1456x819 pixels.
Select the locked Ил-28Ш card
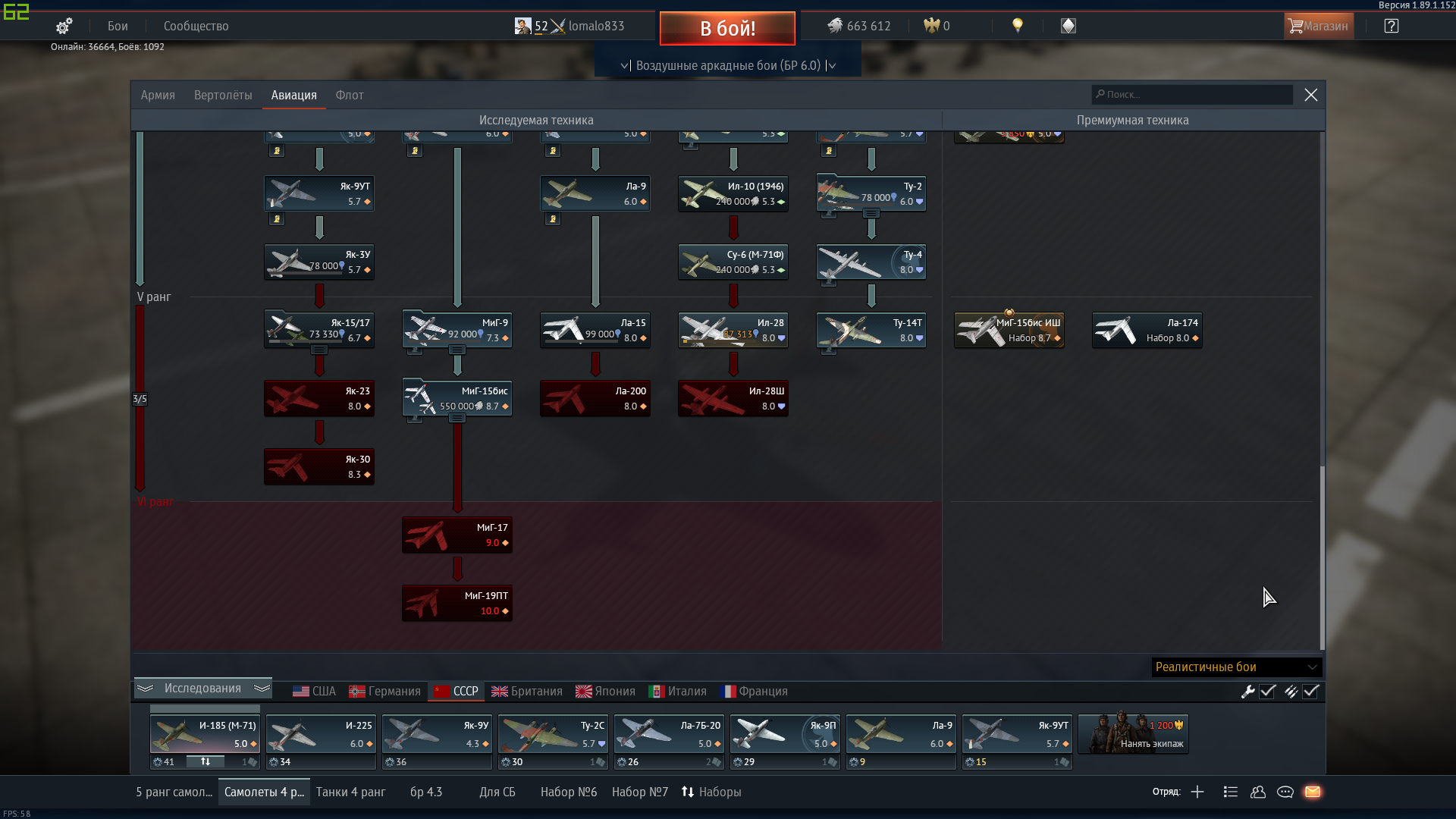(x=733, y=398)
